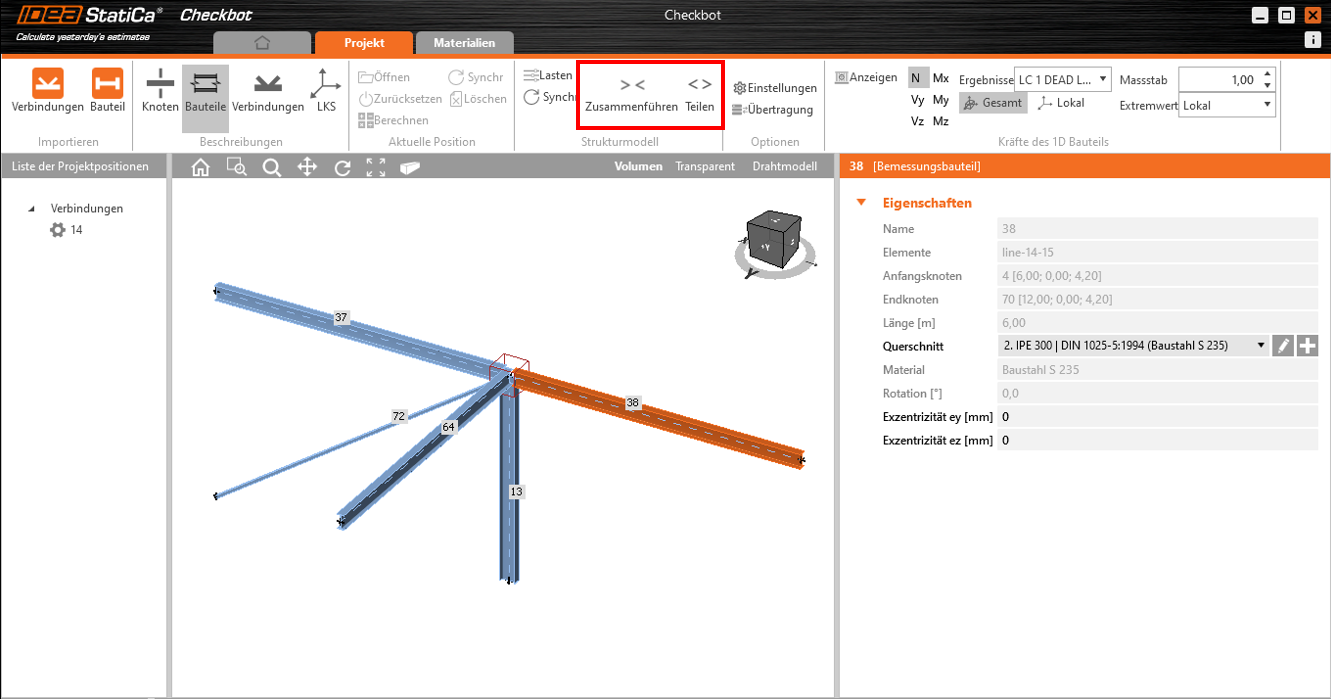The height and width of the screenshot is (699, 1331).
Task: Click Teilen to split member
Action: pyautogui.click(x=700, y=96)
